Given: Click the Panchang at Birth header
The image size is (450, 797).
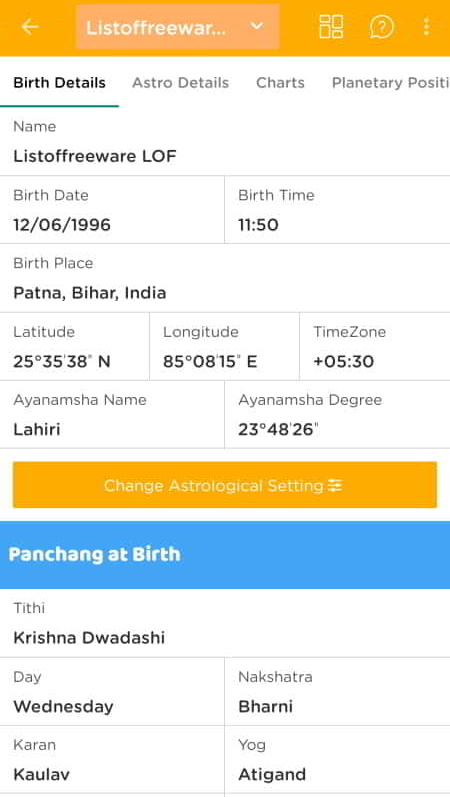Looking at the screenshot, I should tap(225, 555).
